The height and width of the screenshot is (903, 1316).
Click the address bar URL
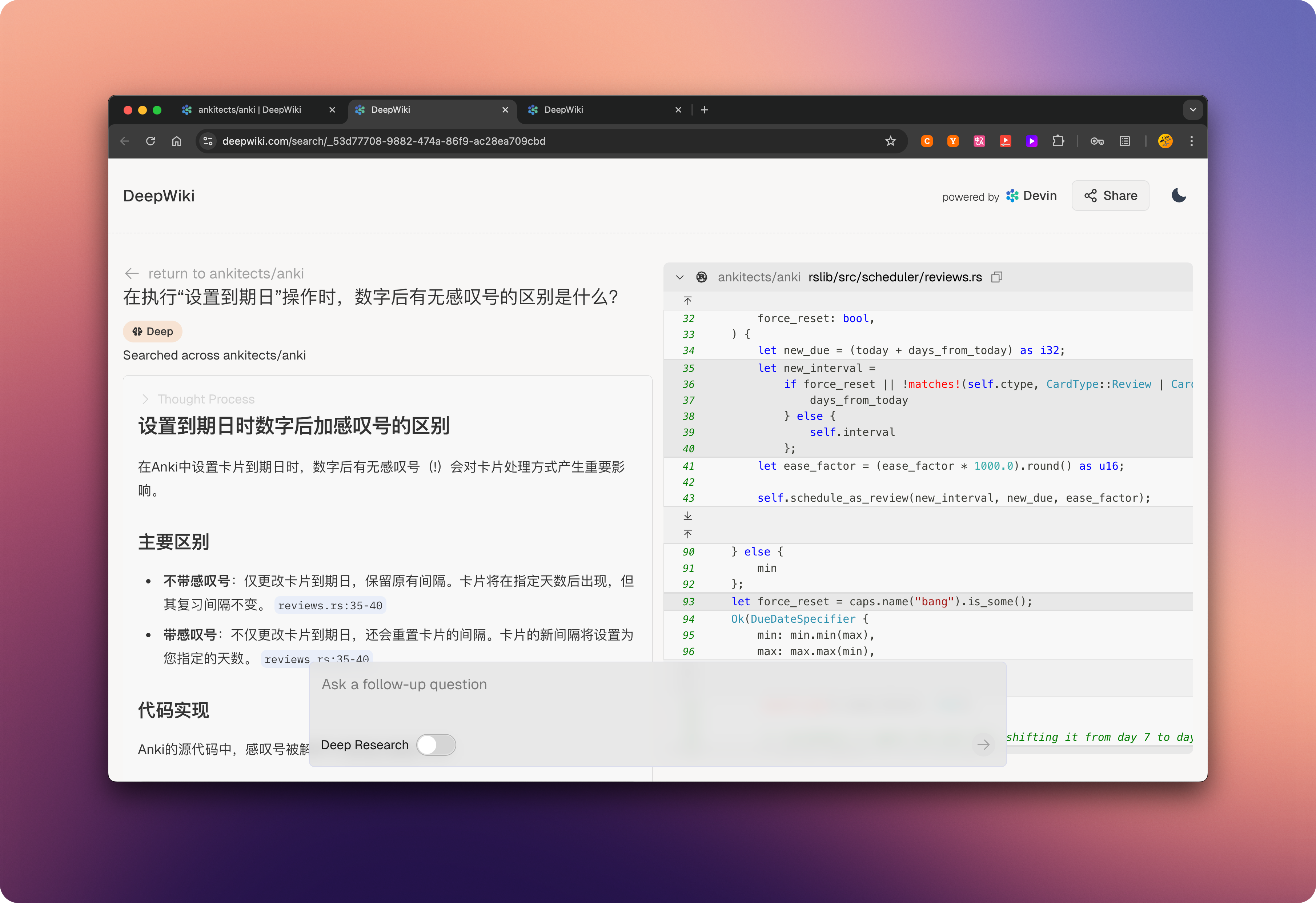pos(384,141)
